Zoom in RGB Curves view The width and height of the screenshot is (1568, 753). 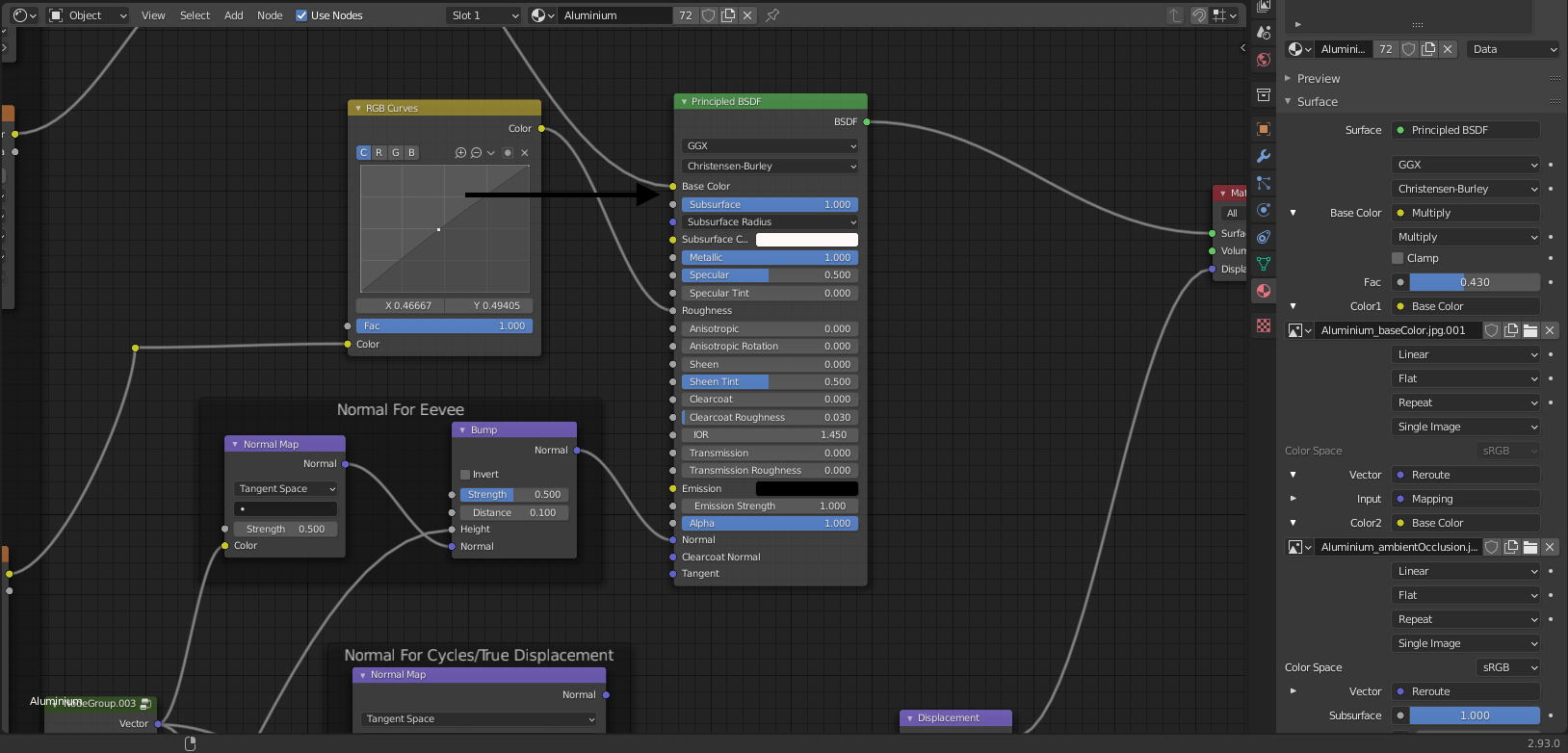pos(460,153)
